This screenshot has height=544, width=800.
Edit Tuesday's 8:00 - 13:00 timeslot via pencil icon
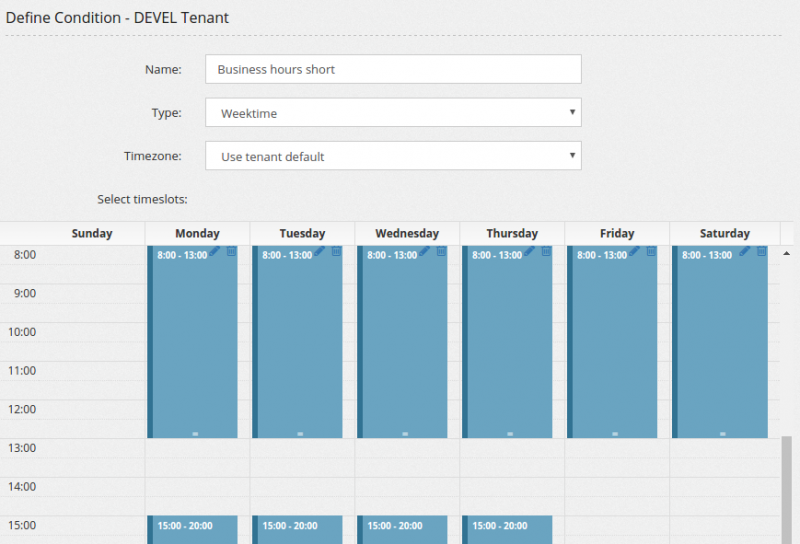[x=320, y=252]
